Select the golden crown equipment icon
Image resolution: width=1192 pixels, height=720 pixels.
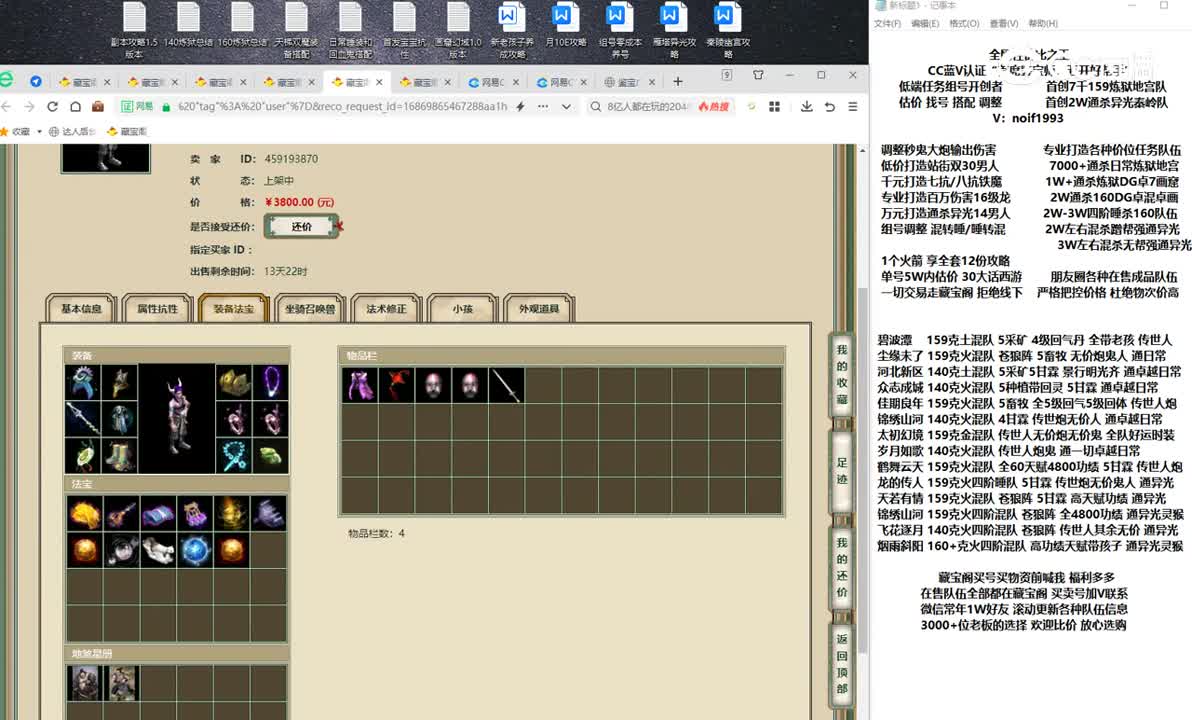pyautogui.click(x=234, y=382)
